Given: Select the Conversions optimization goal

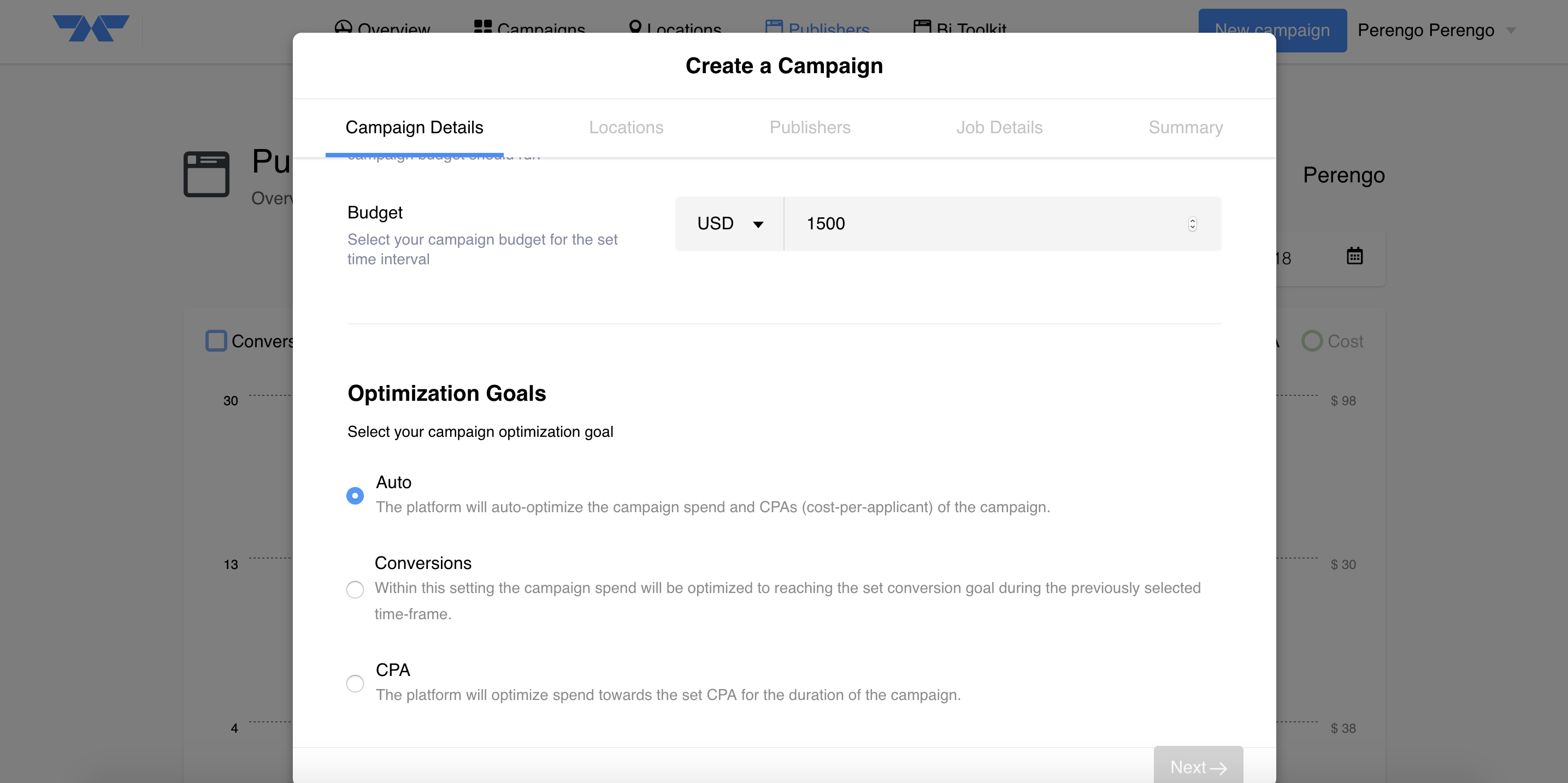Looking at the screenshot, I should tap(355, 589).
